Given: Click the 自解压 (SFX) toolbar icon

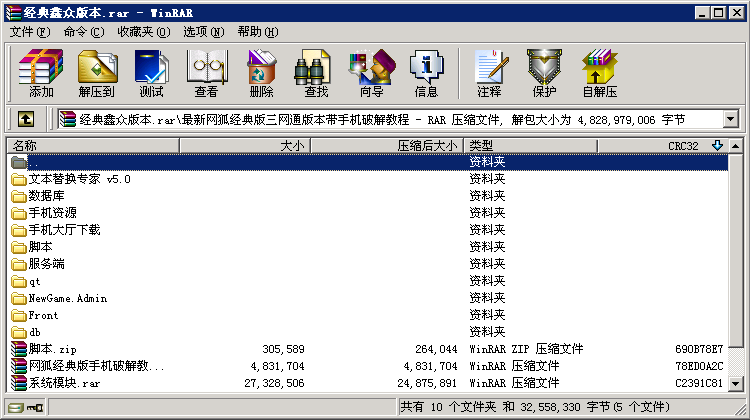Looking at the screenshot, I should (x=600, y=73).
